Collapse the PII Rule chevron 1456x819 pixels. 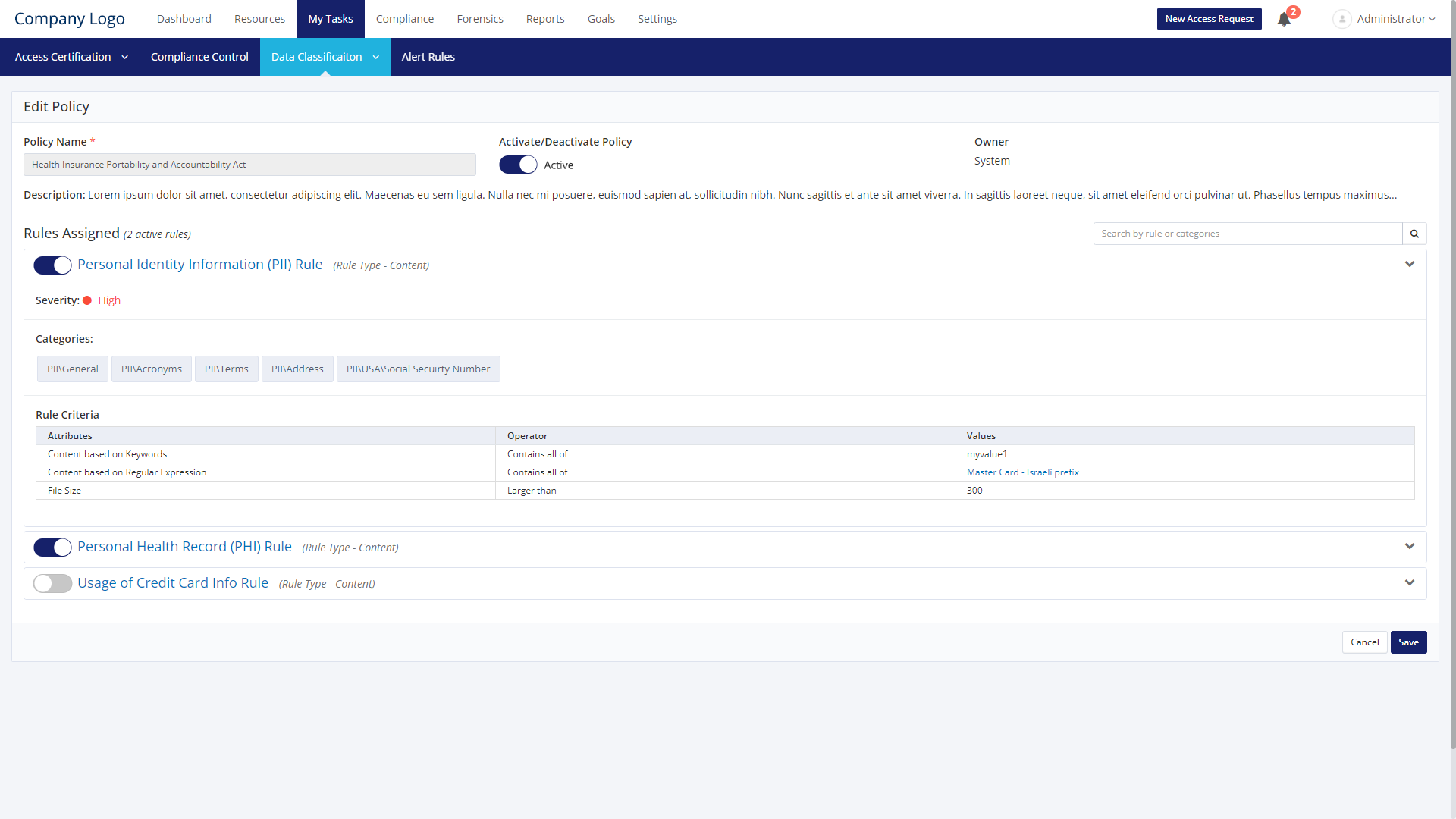(1410, 265)
